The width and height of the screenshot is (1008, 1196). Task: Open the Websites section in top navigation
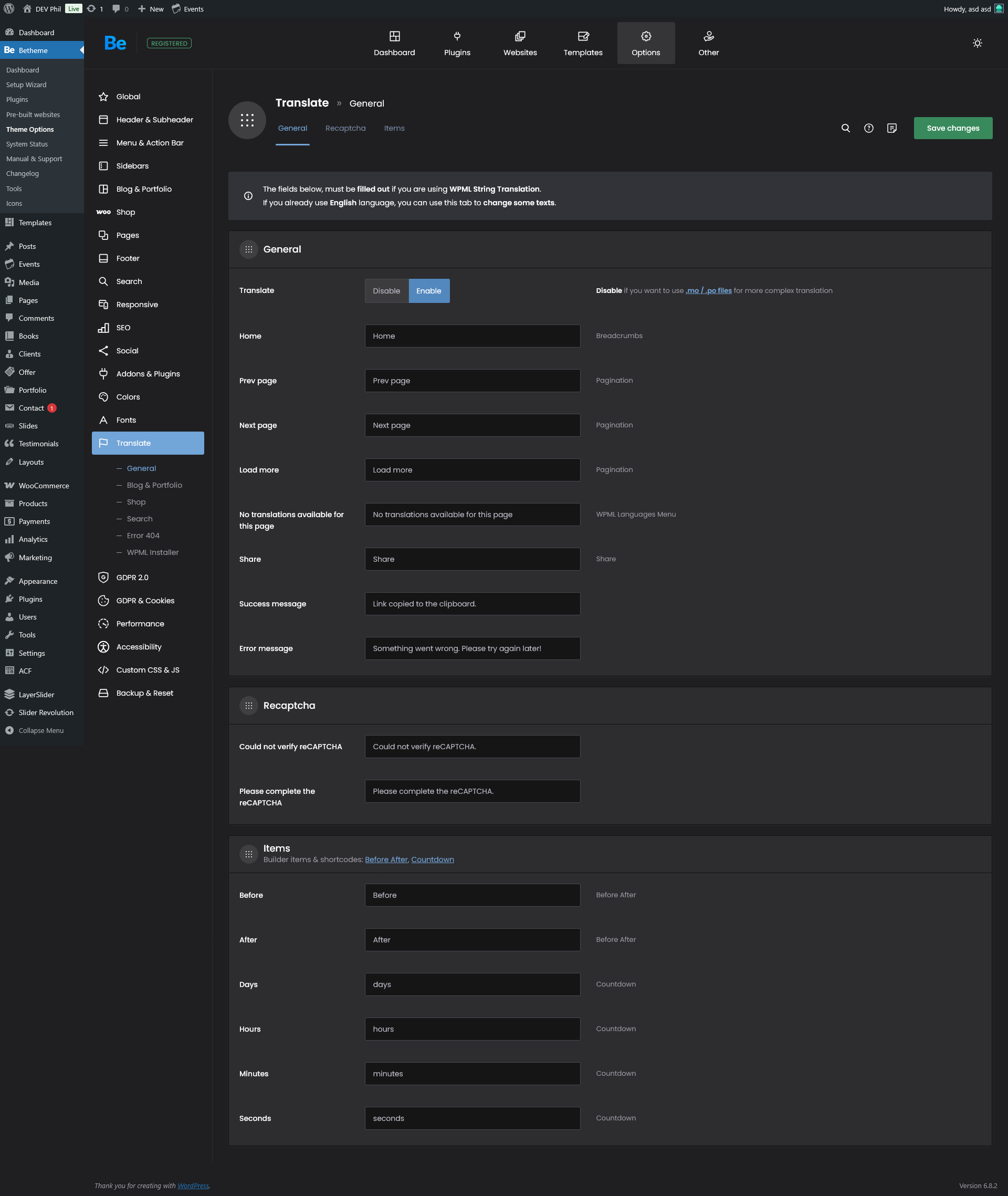pyautogui.click(x=519, y=44)
